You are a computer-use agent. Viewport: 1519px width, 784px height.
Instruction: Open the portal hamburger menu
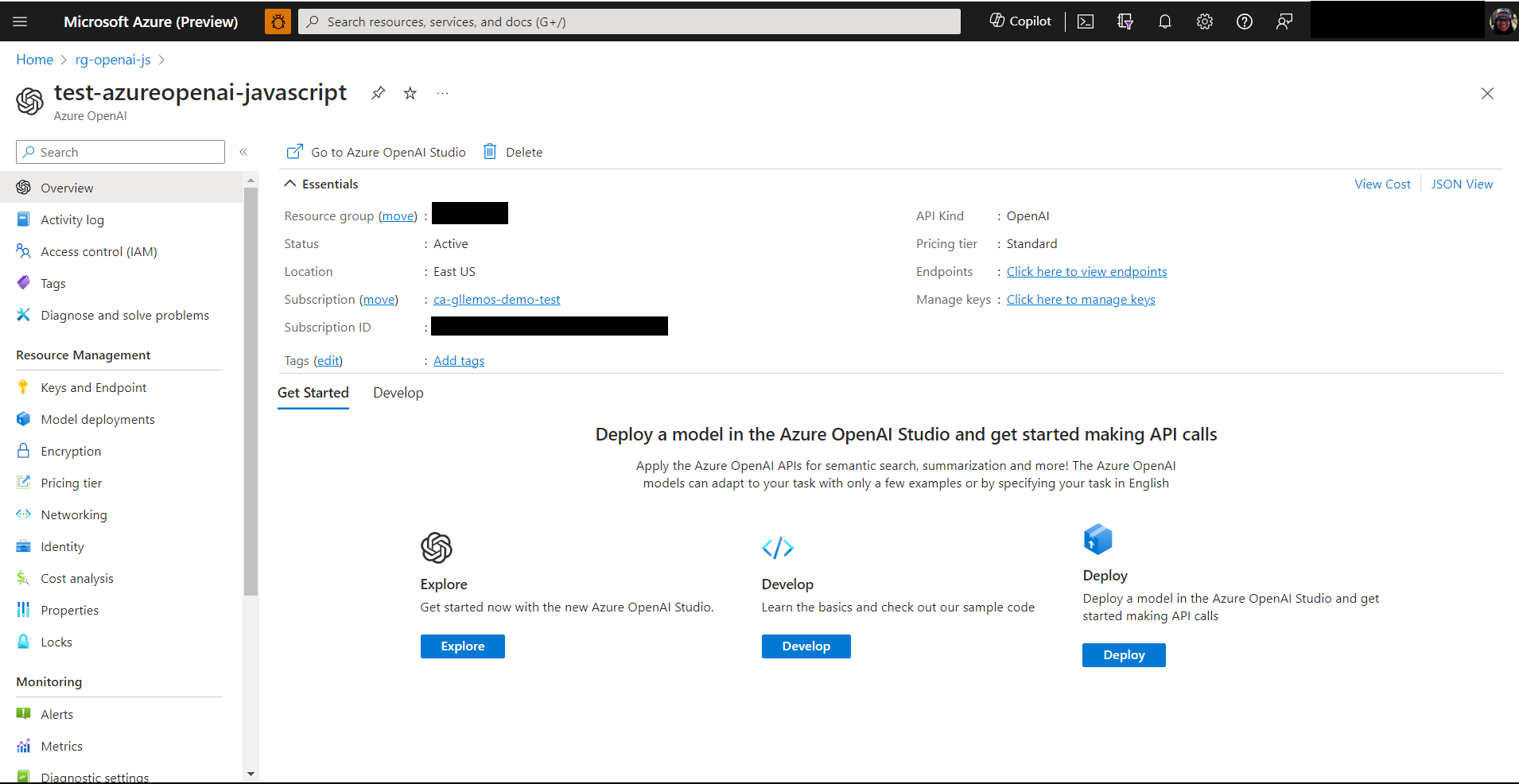pyautogui.click(x=21, y=21)
